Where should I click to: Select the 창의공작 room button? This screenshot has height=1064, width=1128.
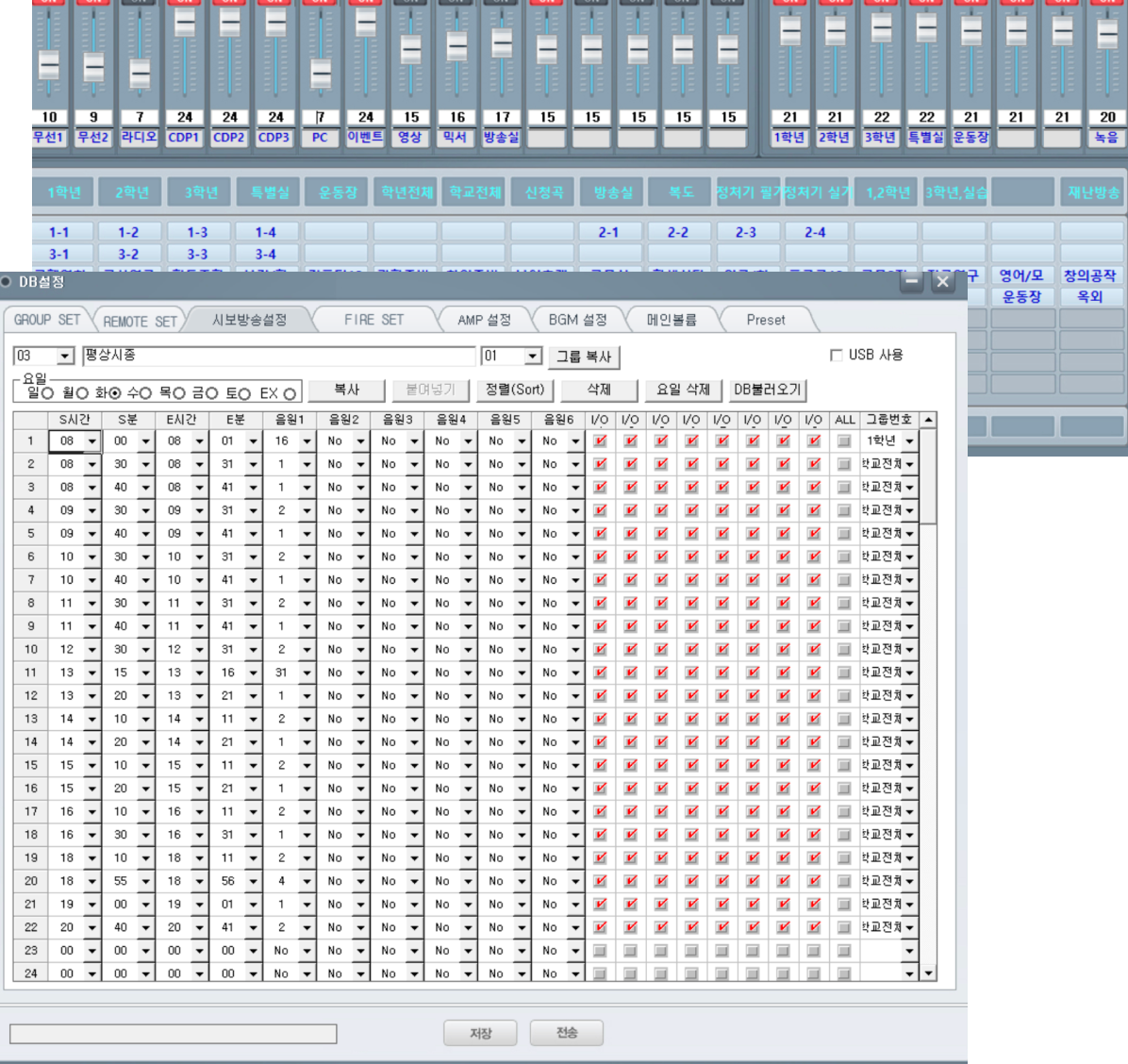(1090, 275)
